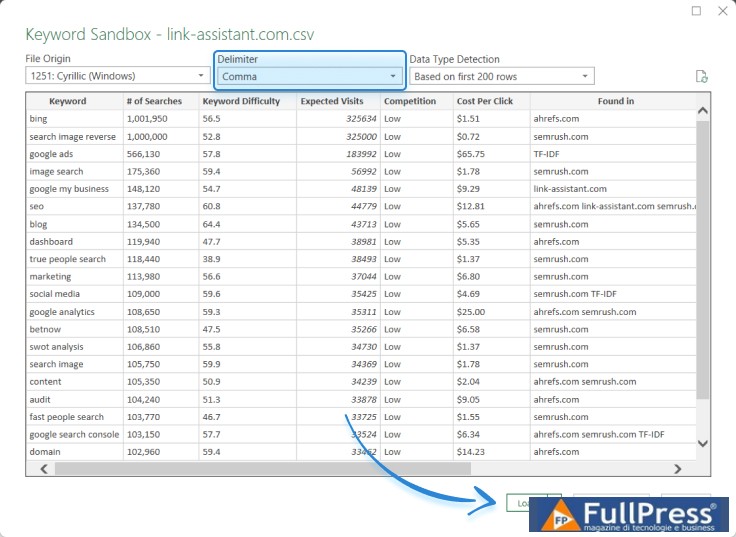Click the vertical scrollbar down arrow

(702, 443)
